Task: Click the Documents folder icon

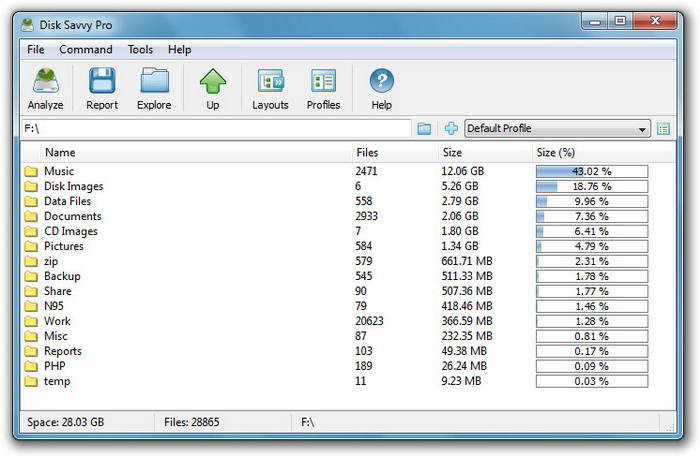Action: pyautogui.click(x=31, y=216)
